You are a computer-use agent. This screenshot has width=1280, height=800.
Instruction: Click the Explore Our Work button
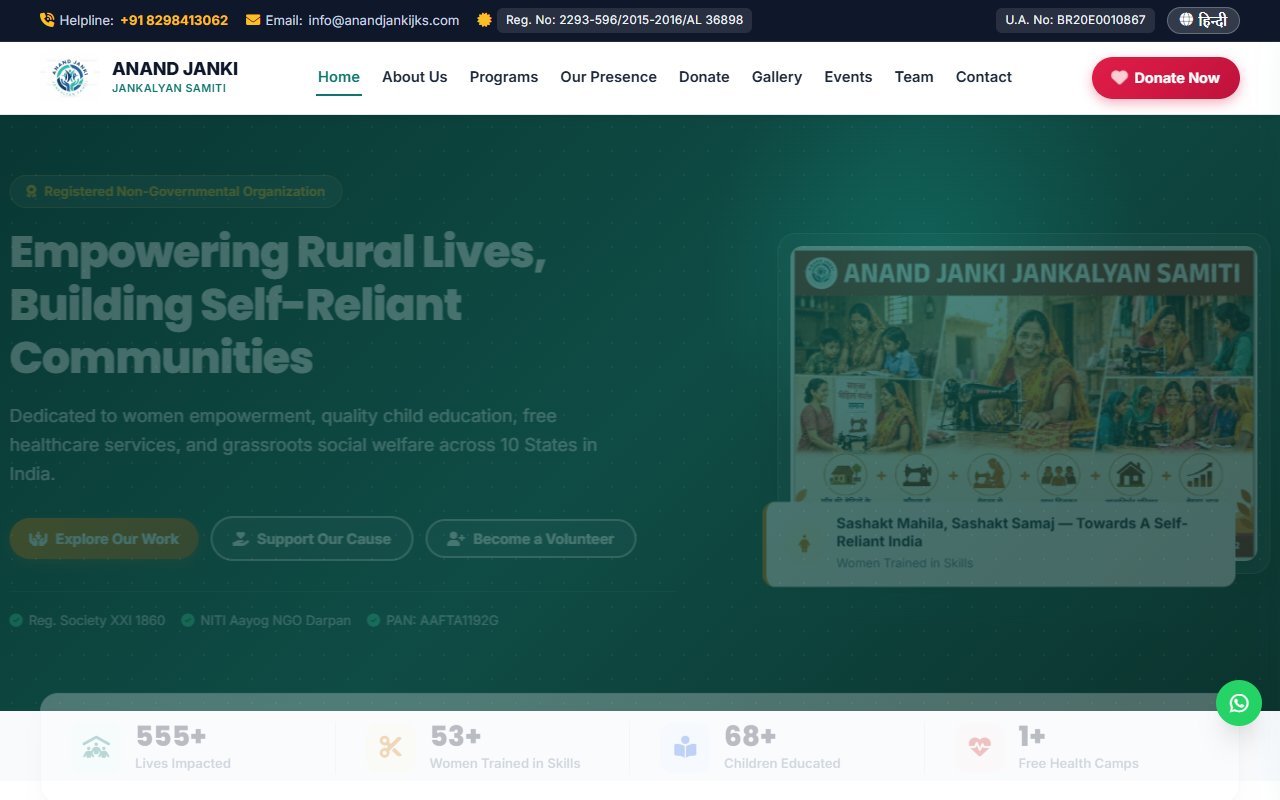coord(104,539)
